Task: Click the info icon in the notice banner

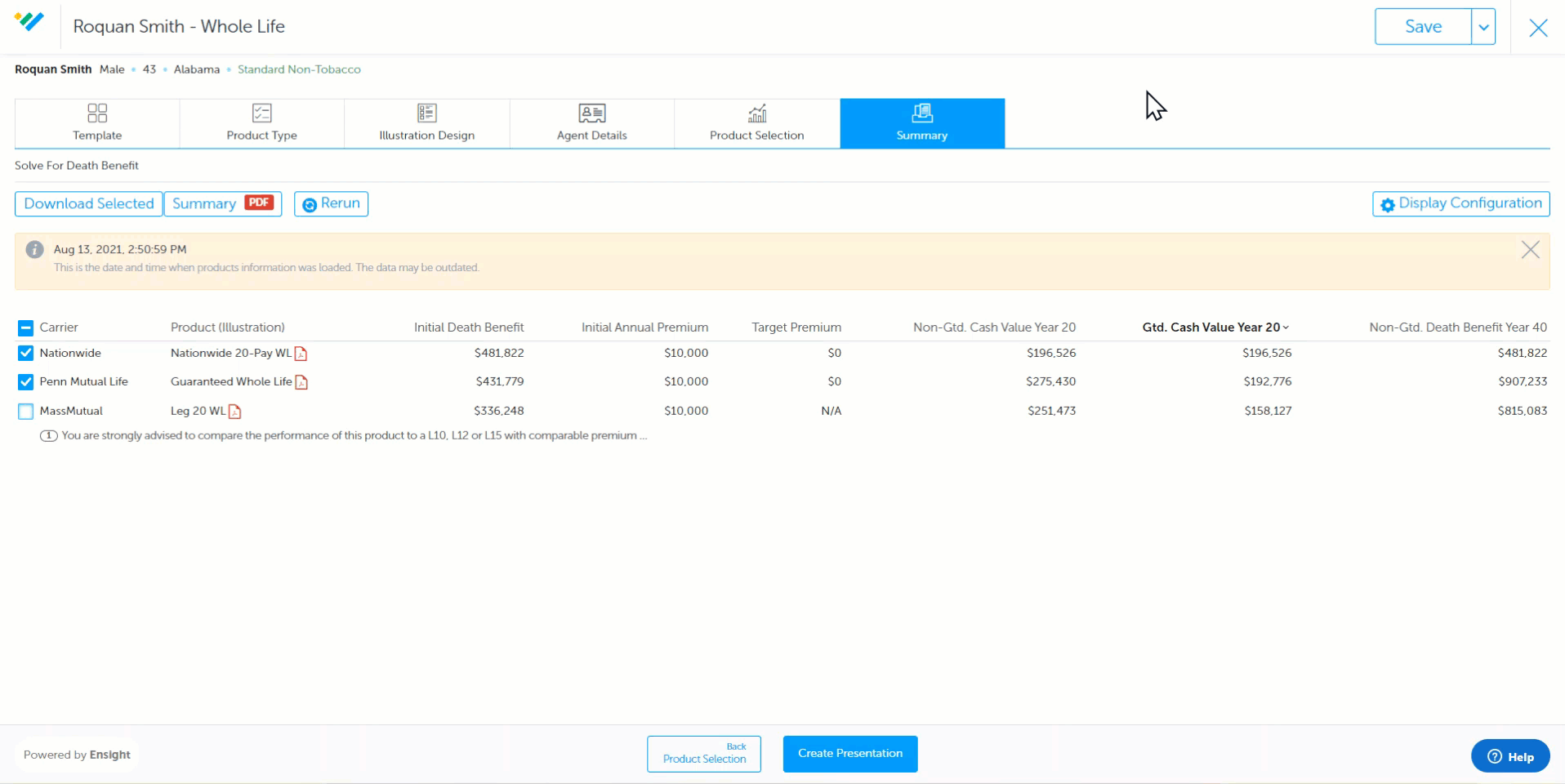Action: pyautogui.click(x=34, y=250)
